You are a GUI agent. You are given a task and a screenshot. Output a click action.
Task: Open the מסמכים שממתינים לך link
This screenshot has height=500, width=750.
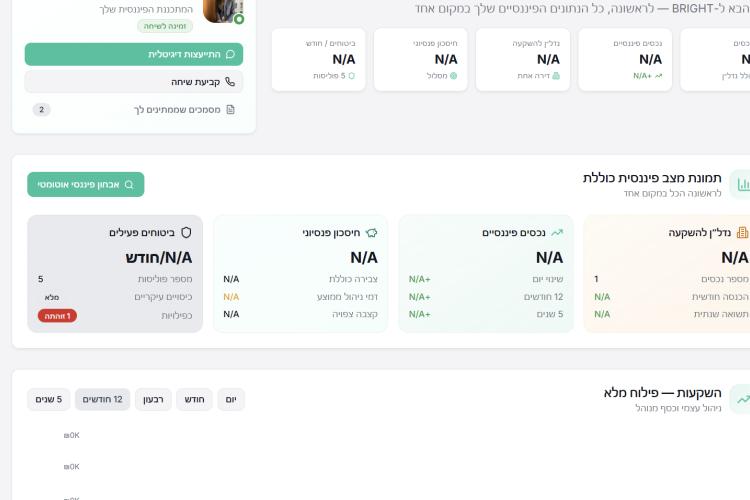pos(178,110)
